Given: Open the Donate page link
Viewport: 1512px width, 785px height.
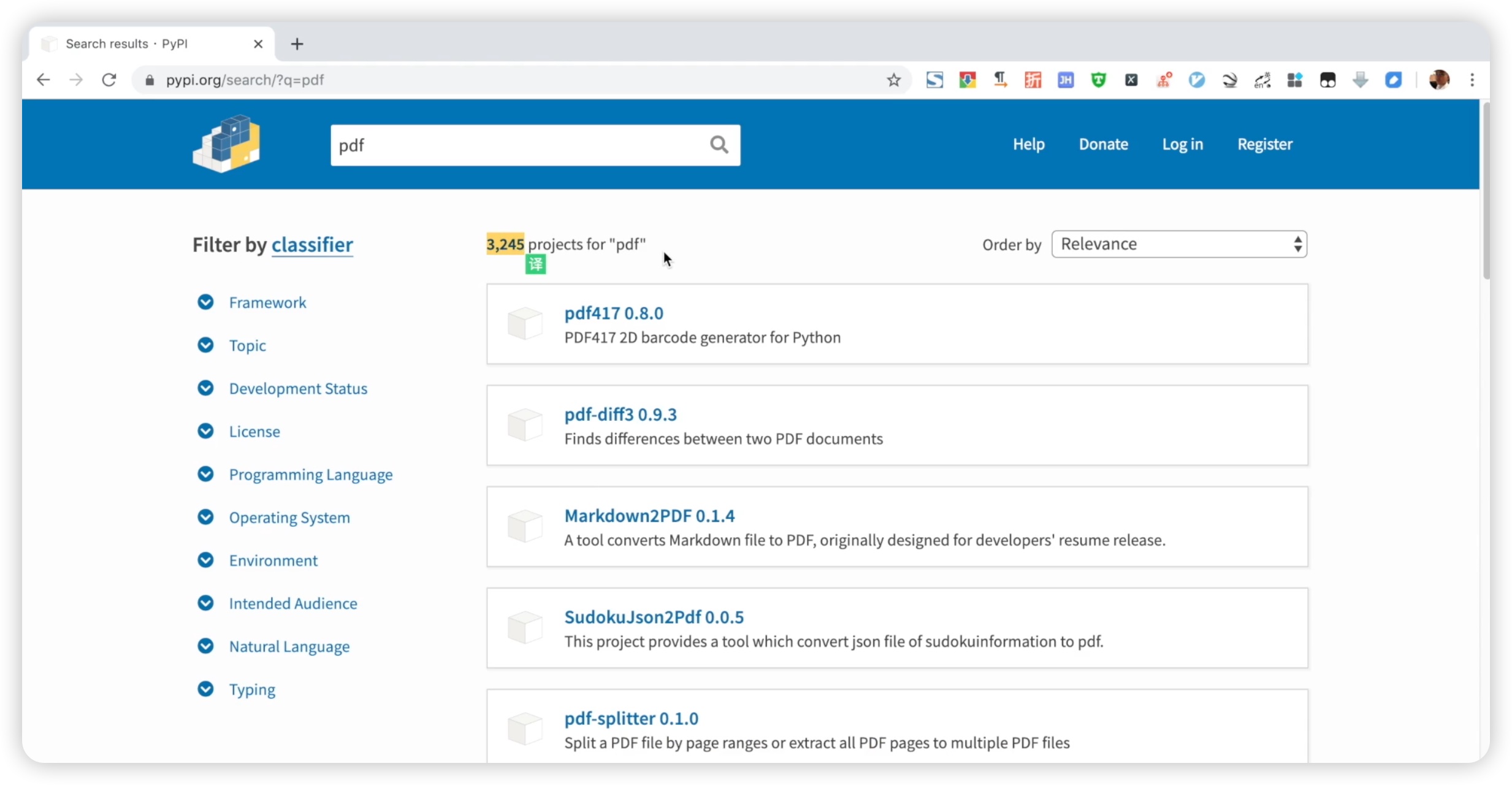Looking at the screenshot, I should (1103, 144).
